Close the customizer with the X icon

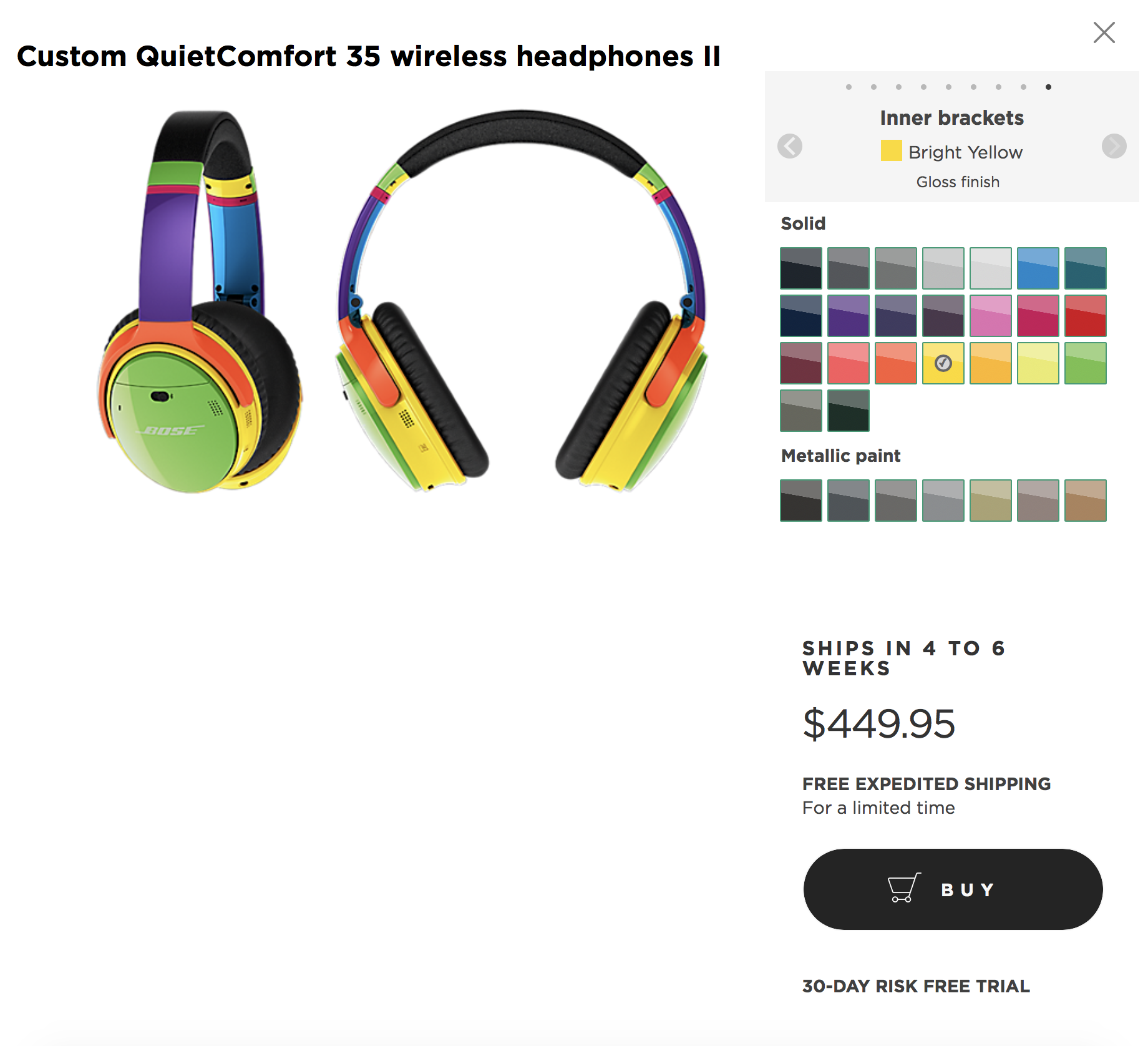pos(1104,32)
